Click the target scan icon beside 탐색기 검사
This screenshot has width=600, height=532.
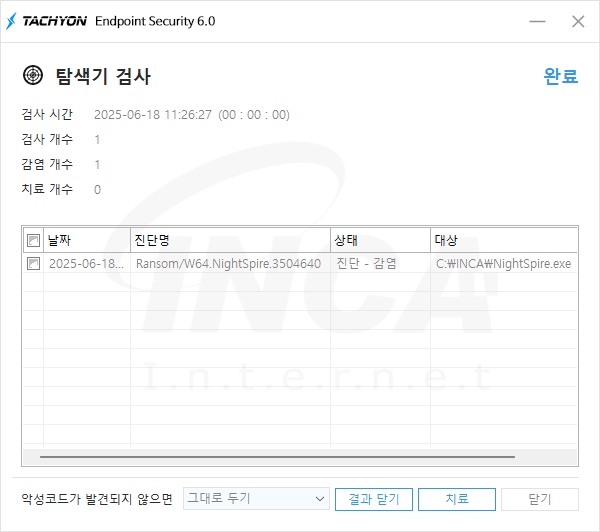coord(33,75)
